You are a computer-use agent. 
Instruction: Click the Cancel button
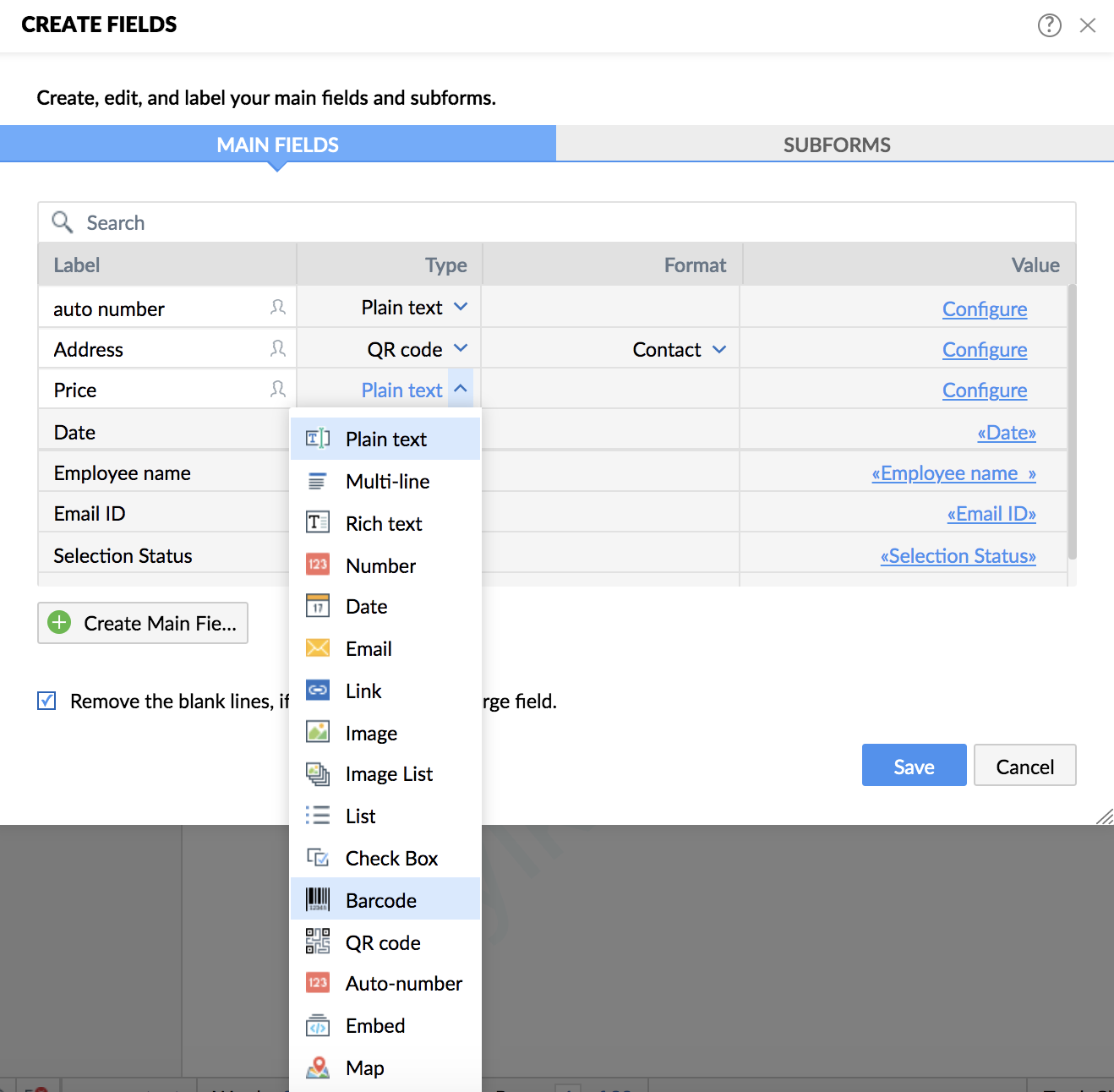(x=1024, y=765)
